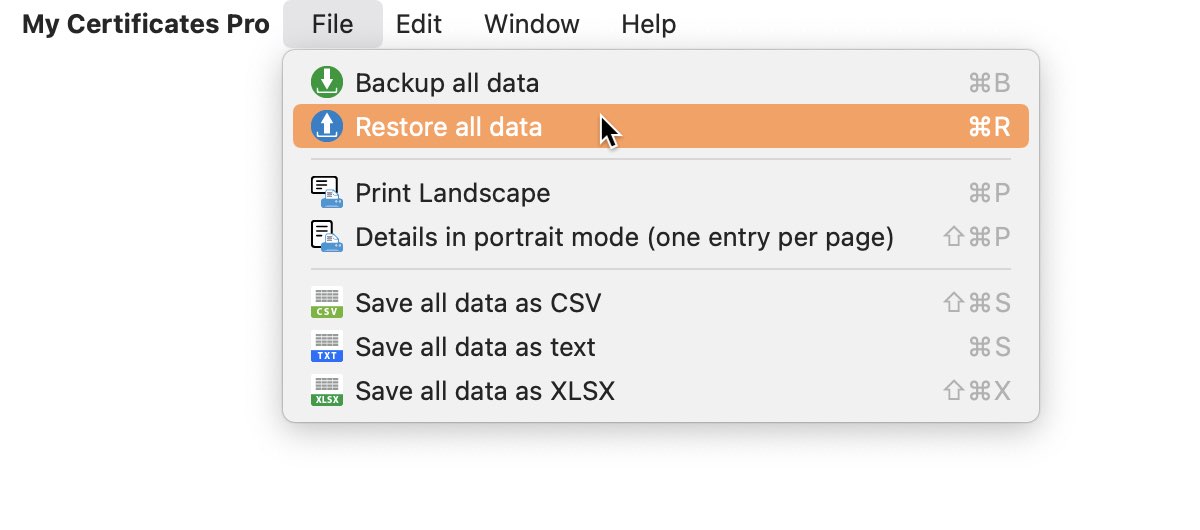Click the ⌘R shortcut label on Restore row
This screenshot has height=530, width=1200.
(x=989, y=127)
